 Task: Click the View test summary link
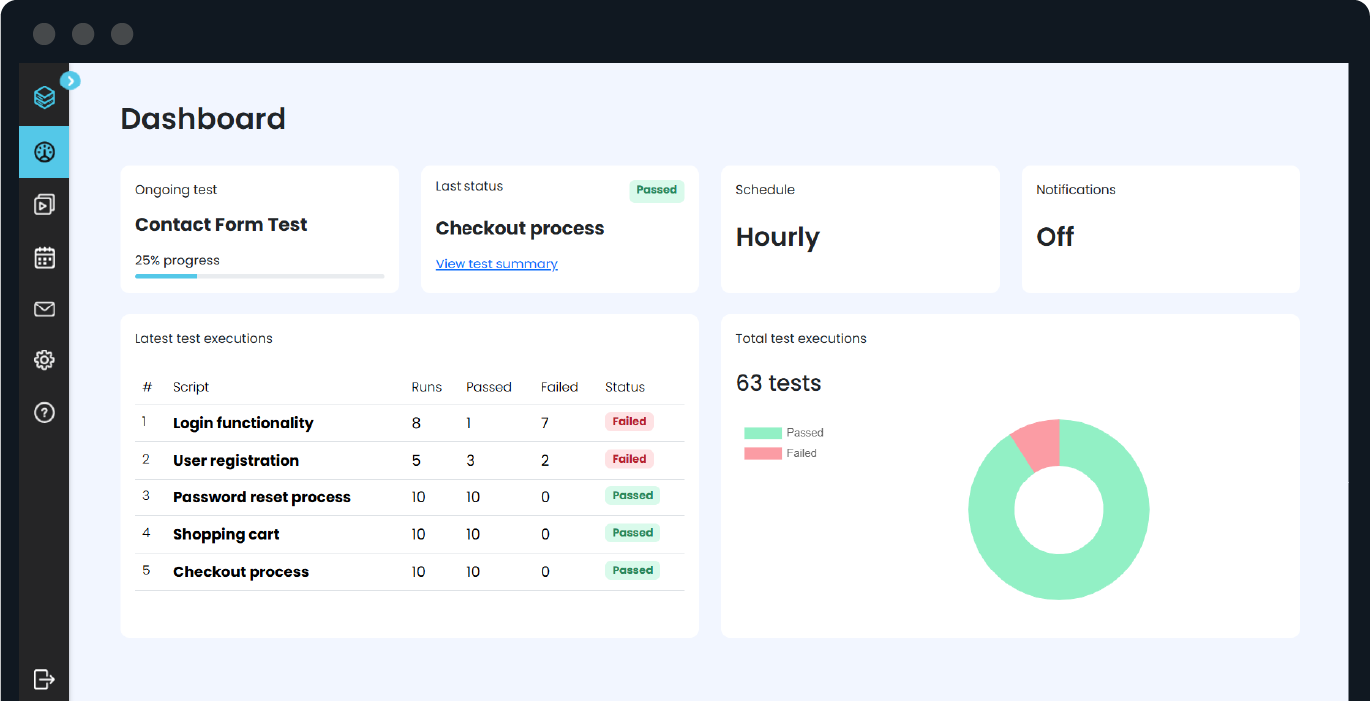(x=496, y=264)
